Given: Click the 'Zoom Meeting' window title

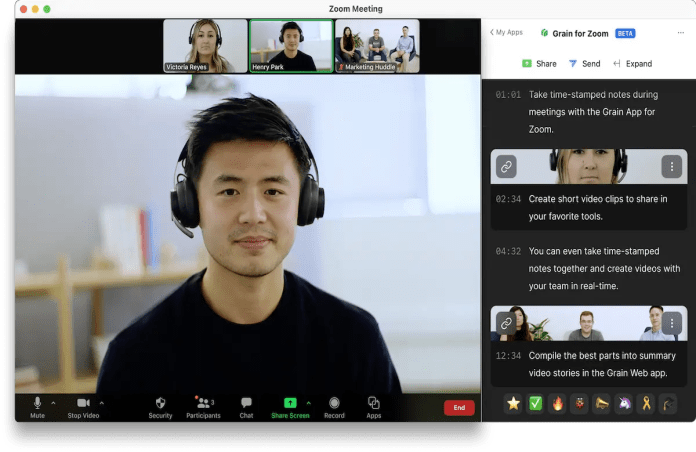Looking at the screenshot, I should [356, 8].
